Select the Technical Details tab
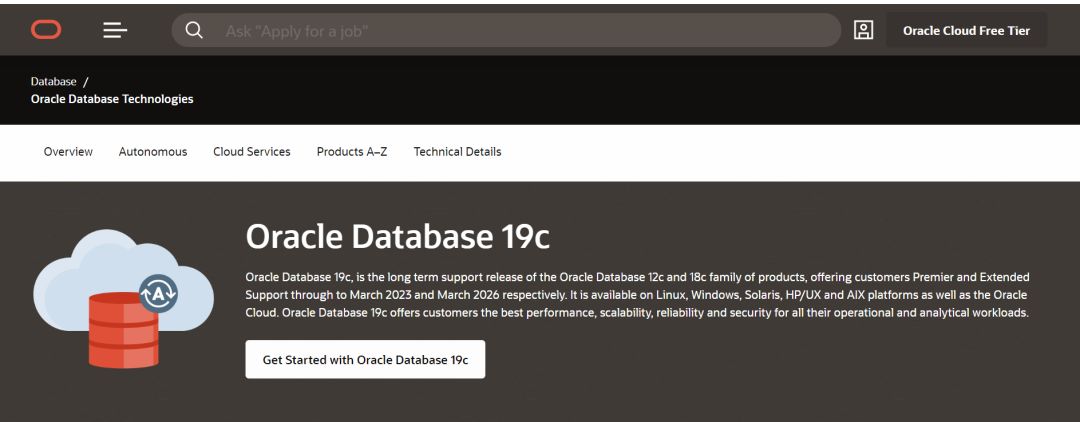The width and height of the screenshot is (1080, 422). (x=457, y=151)
